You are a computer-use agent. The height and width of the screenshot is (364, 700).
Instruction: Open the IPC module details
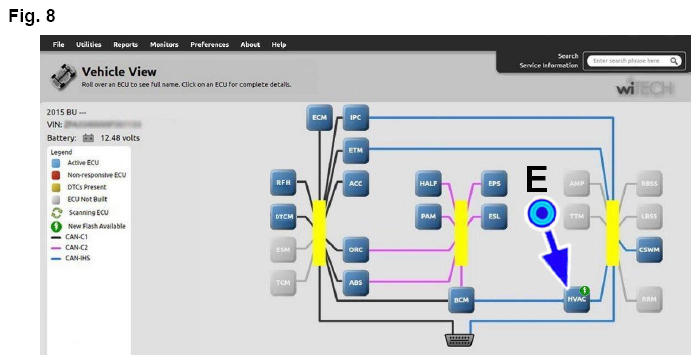click(356, 117)
